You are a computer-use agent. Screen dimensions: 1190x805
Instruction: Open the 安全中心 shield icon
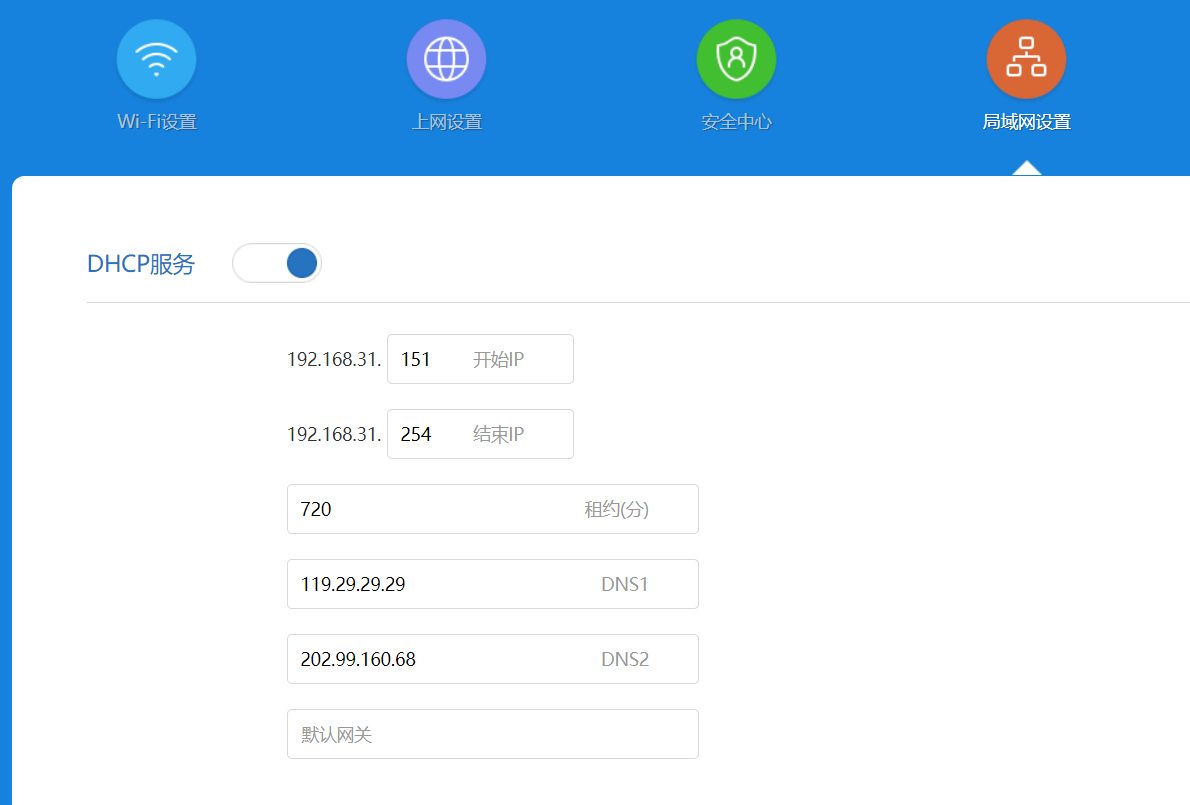(x=736, y=59)
